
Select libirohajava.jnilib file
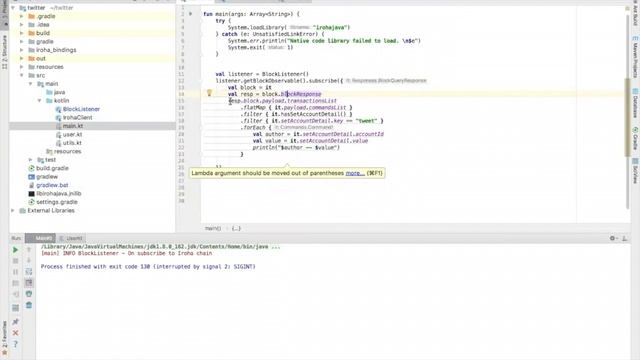coord(58,193)
